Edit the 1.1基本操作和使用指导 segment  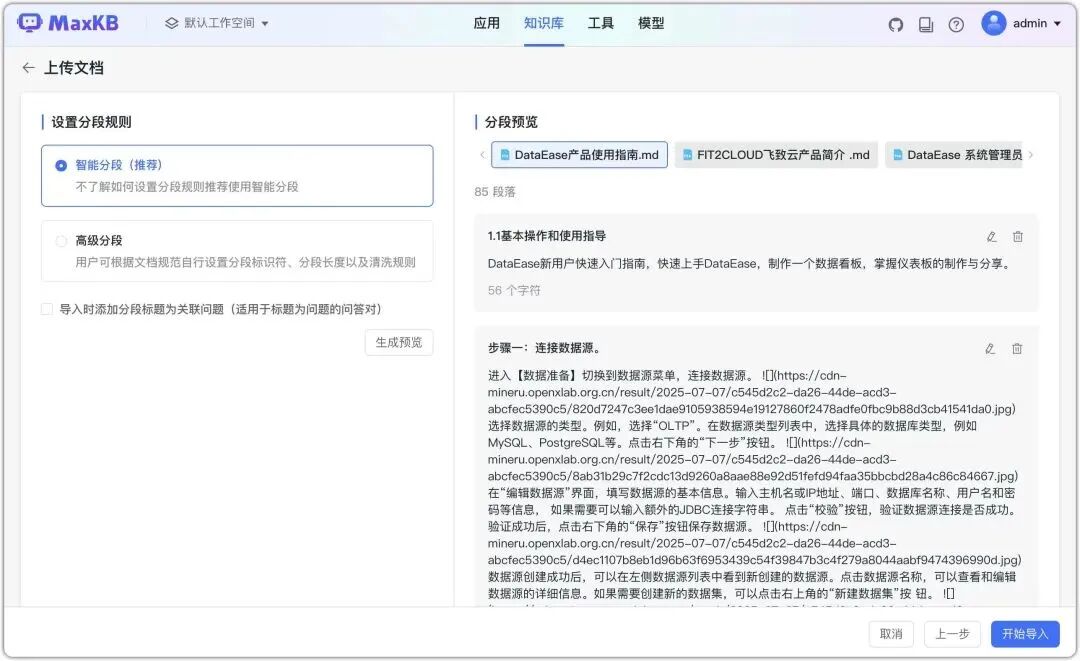tap(991, 237)
